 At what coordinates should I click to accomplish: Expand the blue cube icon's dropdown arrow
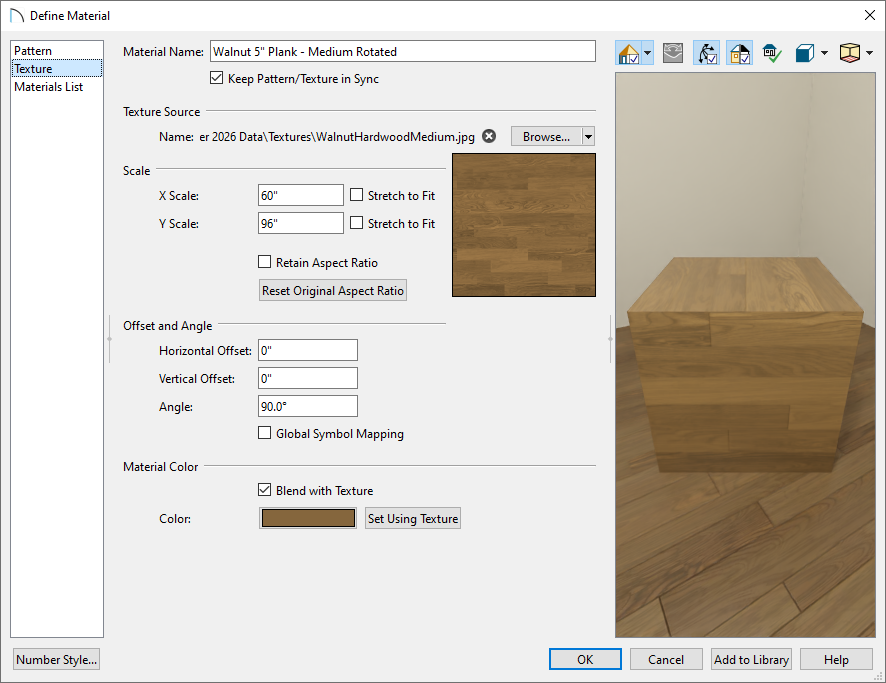pos(825,52)
